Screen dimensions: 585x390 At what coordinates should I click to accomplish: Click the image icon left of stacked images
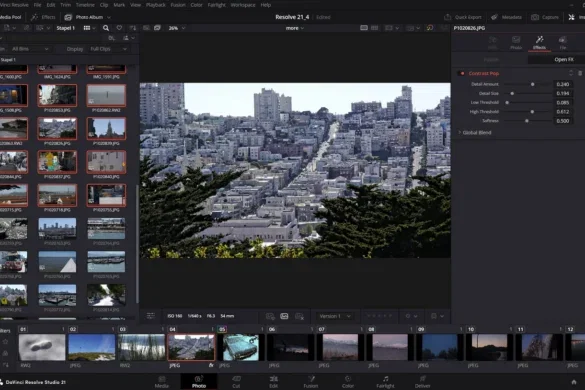[146, 28]
